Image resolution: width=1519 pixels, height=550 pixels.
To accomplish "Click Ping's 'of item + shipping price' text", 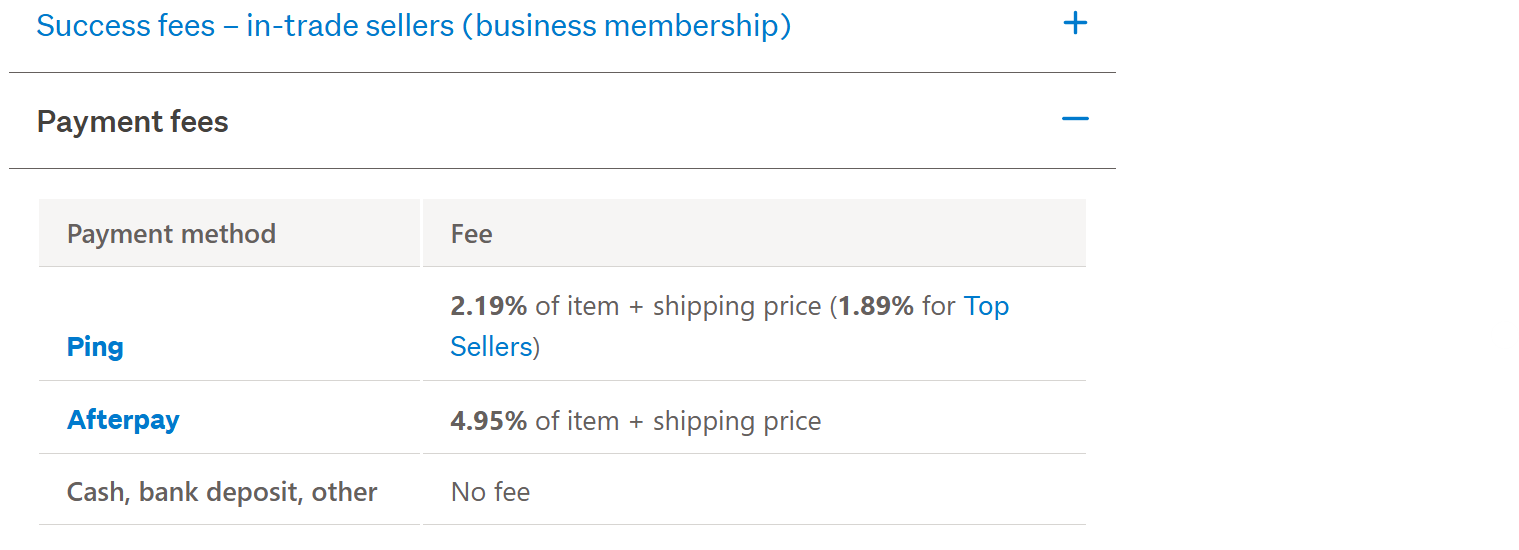I will pyautogui.click(x=678, y=306).
